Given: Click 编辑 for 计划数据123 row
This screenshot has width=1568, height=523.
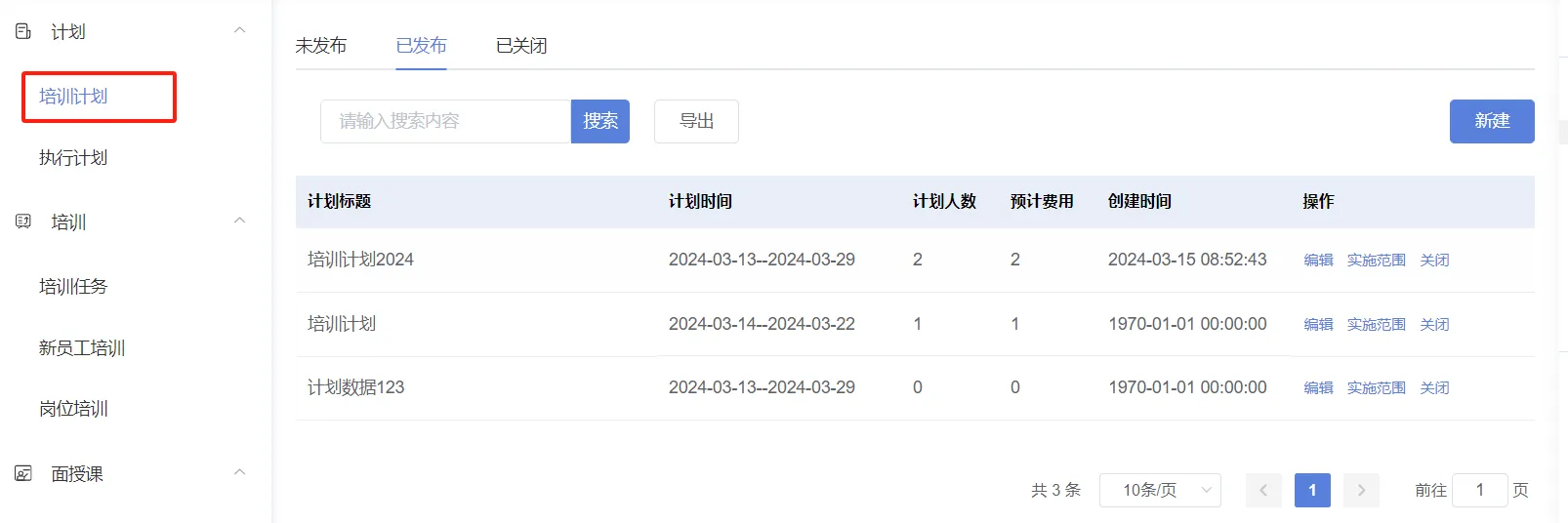Looking at the screenshot, I should click(1318, 387).
